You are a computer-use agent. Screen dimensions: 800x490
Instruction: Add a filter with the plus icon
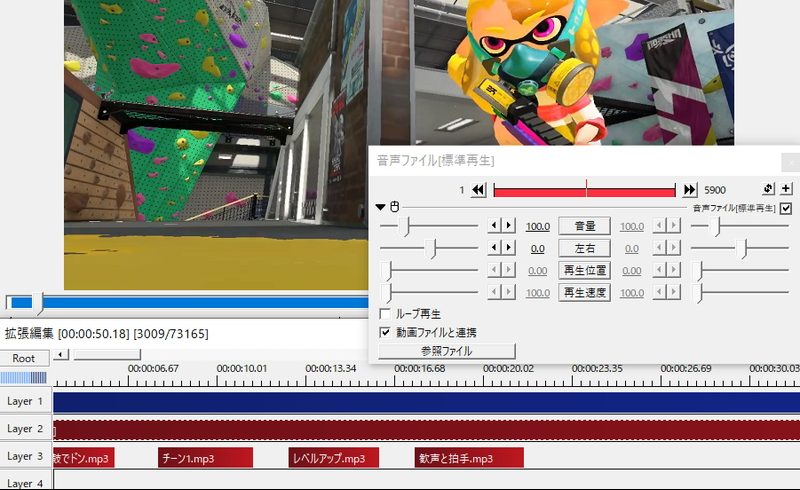[x=786, y=188]
